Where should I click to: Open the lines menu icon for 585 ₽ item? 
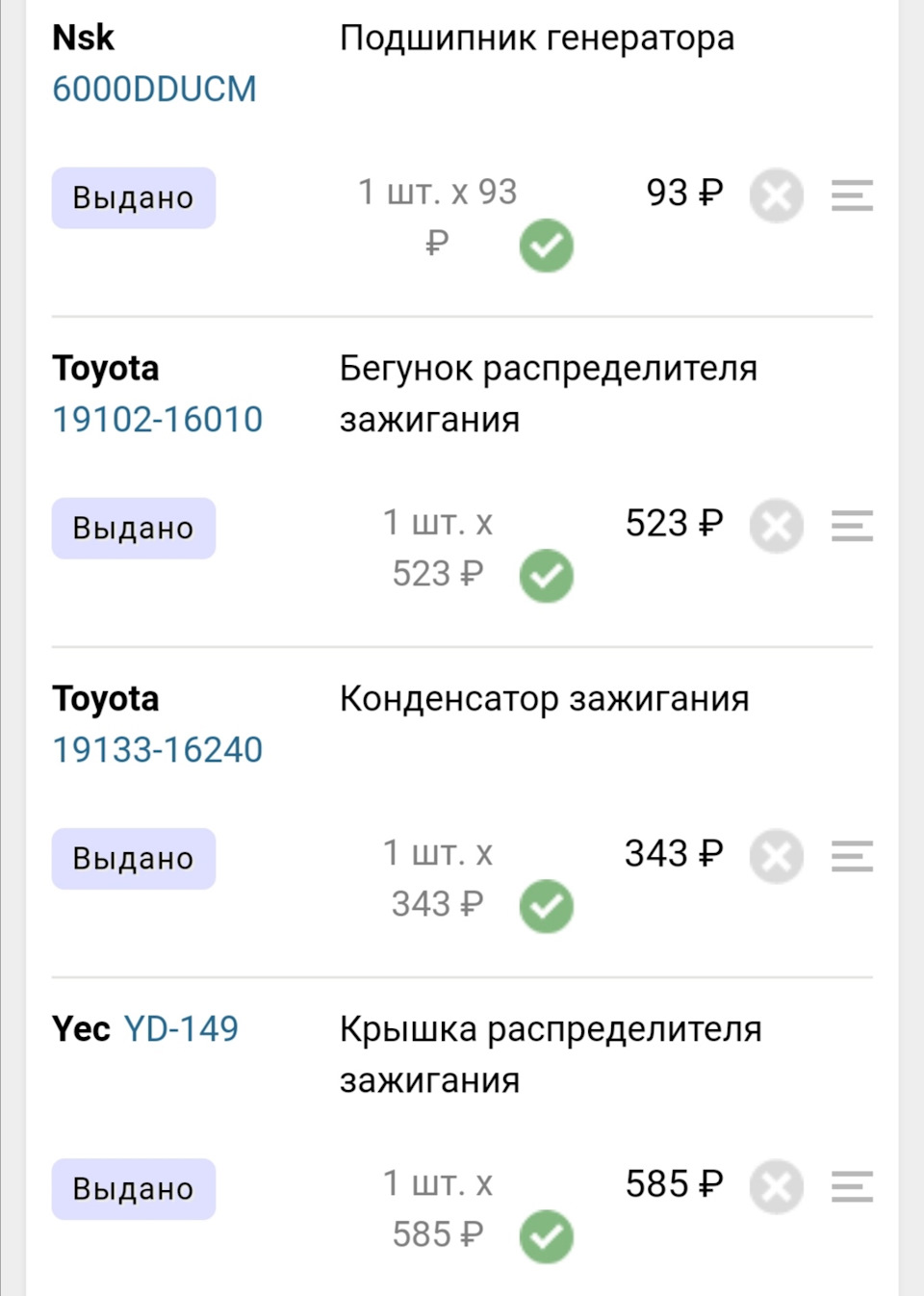pyautogui.click(x=852, y=1186)
